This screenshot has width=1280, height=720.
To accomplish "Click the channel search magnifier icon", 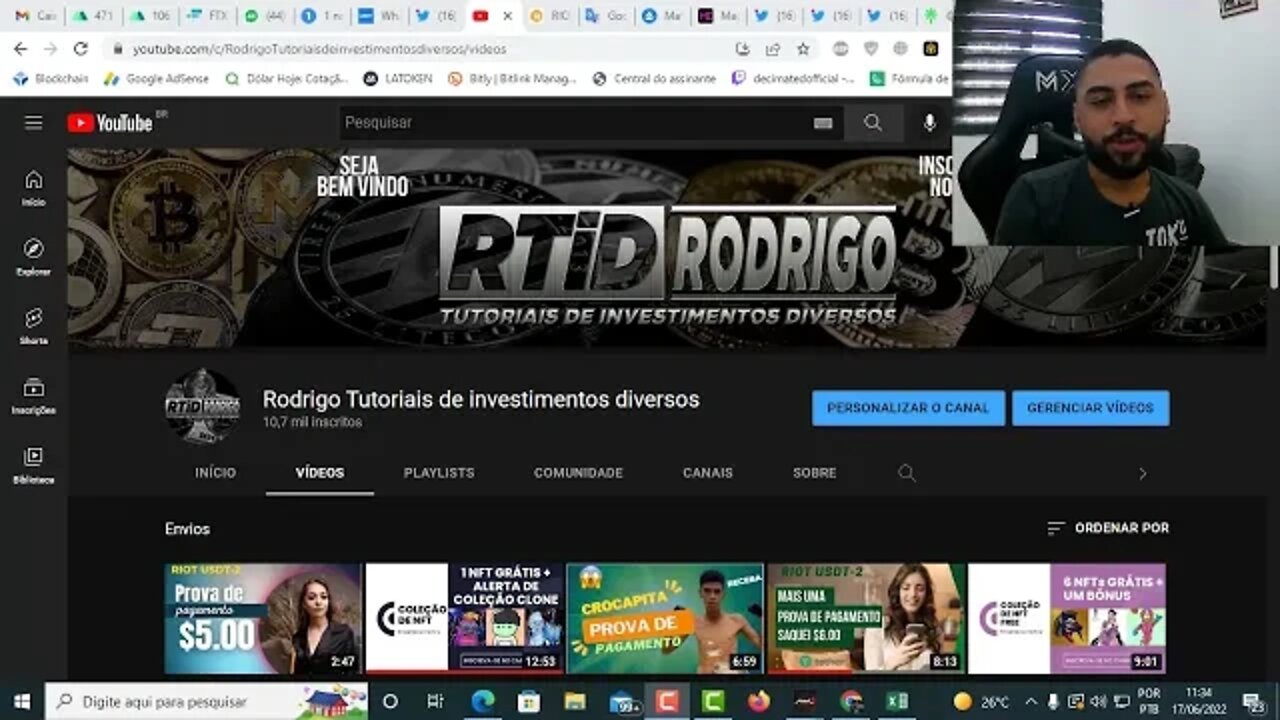I will click(907, 473).
